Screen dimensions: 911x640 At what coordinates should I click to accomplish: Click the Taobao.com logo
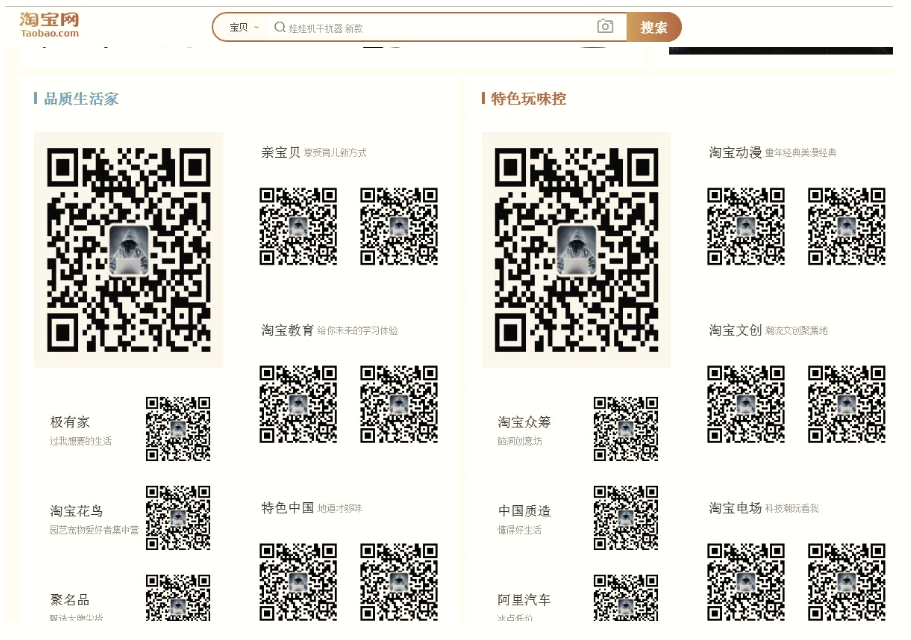click(x=49, y=24)
